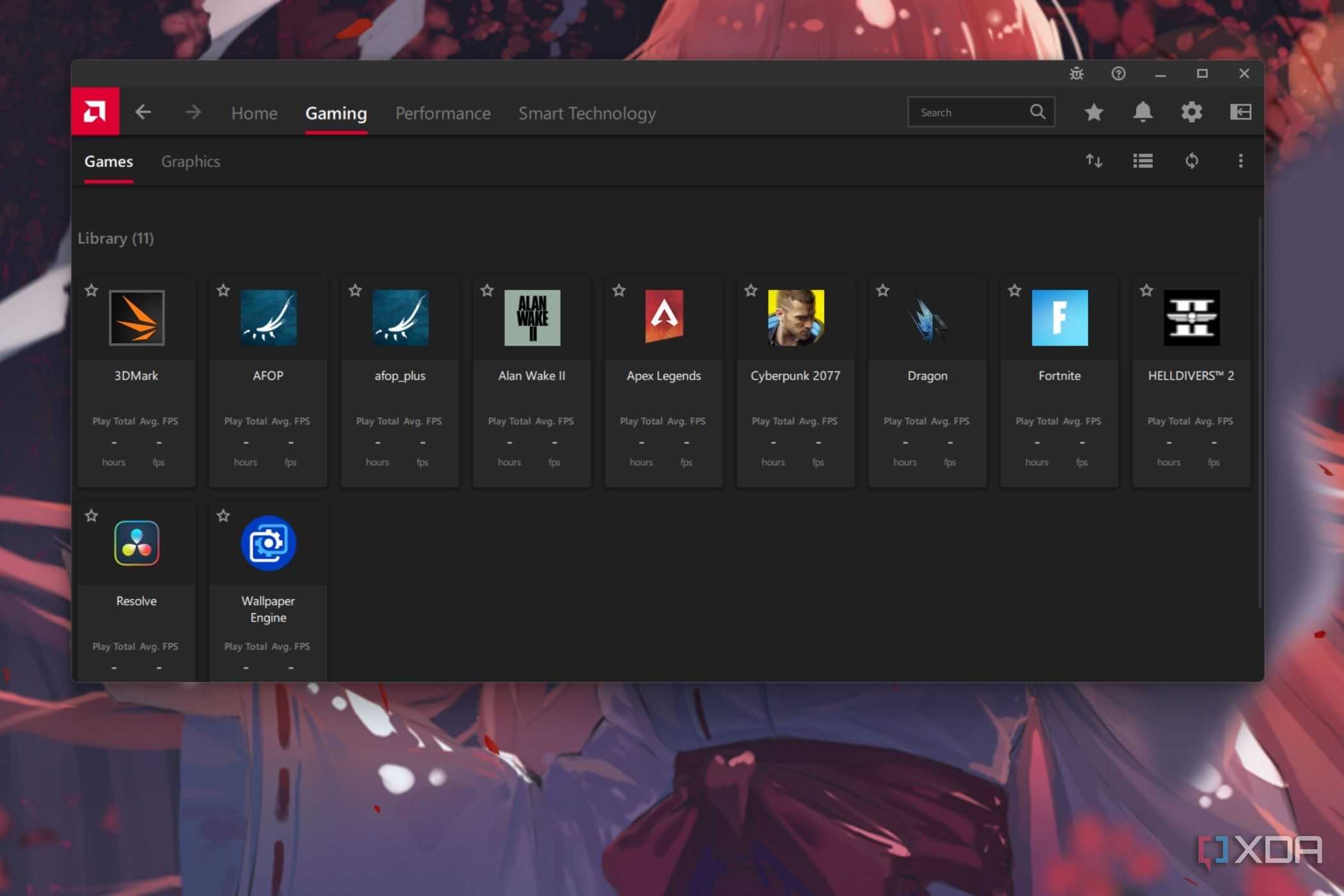
Task: Open the HELLDIVERS 2 game icon
Action: (x=1191, y=318)
